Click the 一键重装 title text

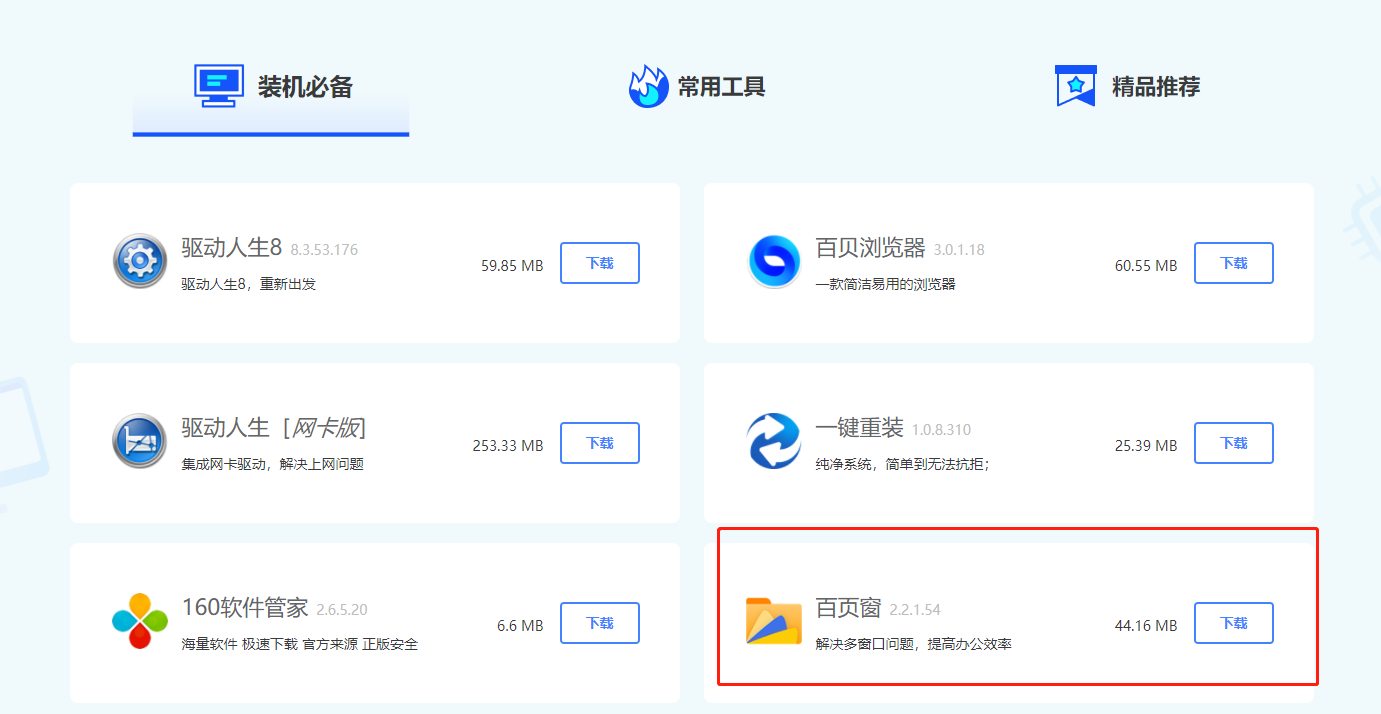pyautogui.click(x=860, y=428)
